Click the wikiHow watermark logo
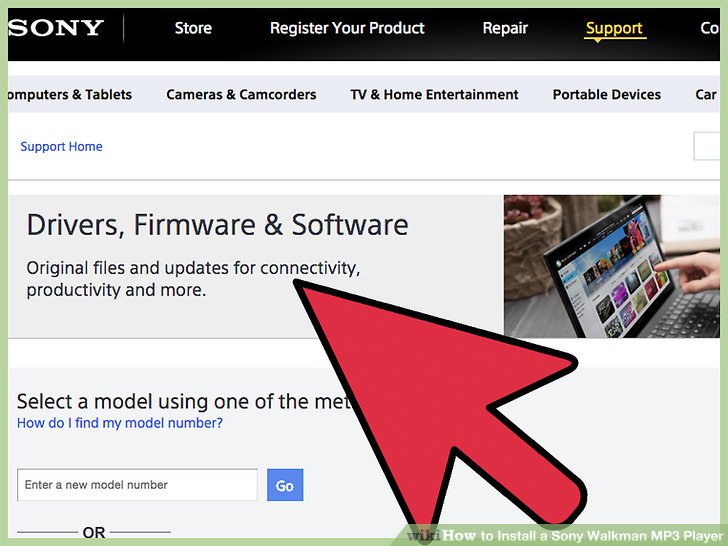The width and height of the screenshot is (728, 546). 423,535
